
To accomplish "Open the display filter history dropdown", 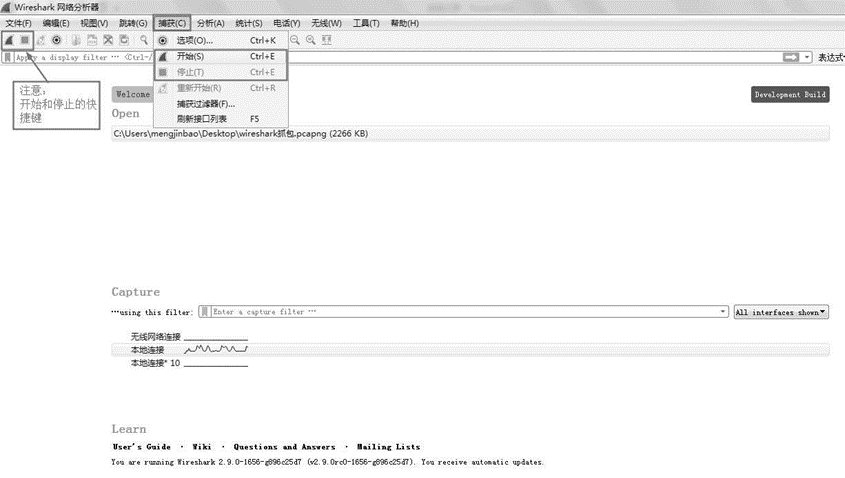I will pos(807,57).
